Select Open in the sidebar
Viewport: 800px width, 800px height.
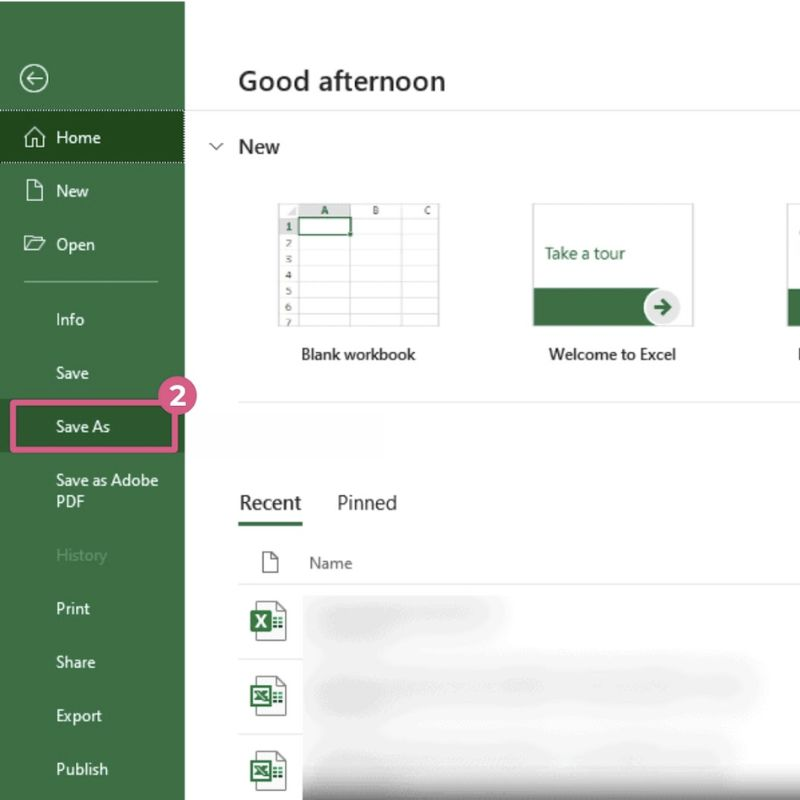tap(92, 244)
